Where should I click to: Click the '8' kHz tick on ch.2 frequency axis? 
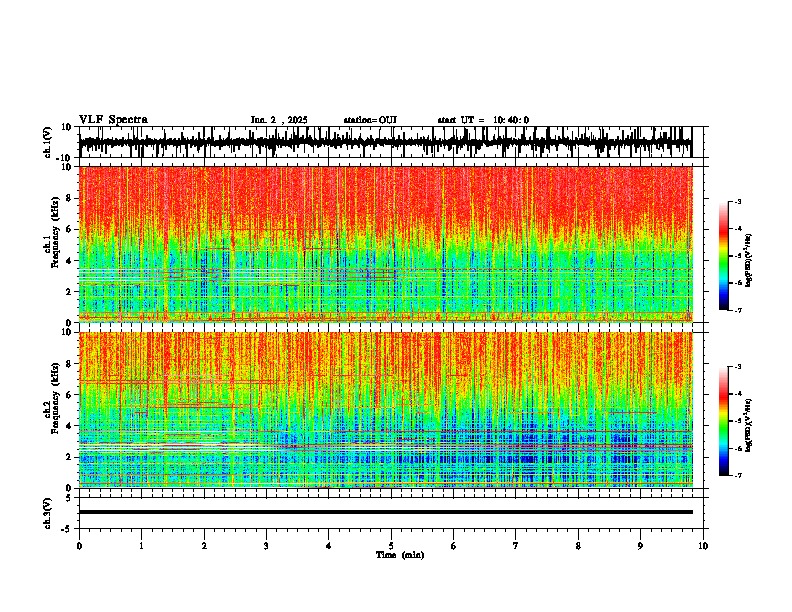(68, 364)
